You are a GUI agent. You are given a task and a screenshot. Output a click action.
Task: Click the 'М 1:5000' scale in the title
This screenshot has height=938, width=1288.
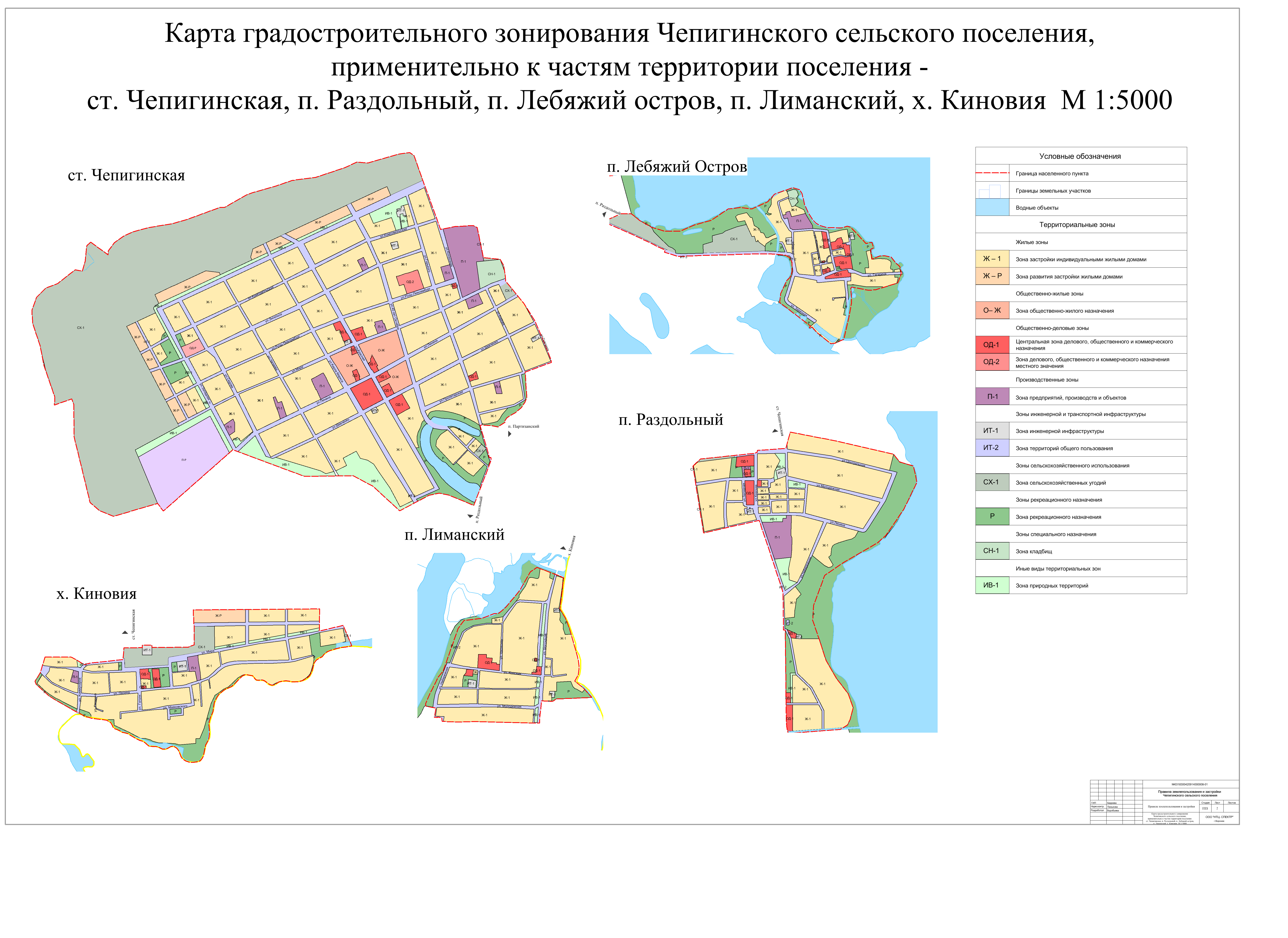coord(1117,100)
